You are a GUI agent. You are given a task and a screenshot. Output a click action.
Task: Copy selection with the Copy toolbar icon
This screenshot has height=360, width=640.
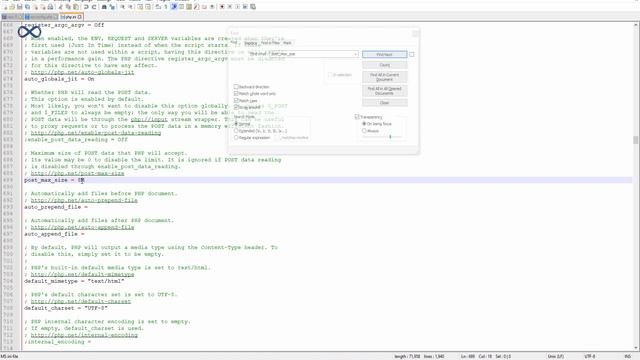tap(68, 7)
